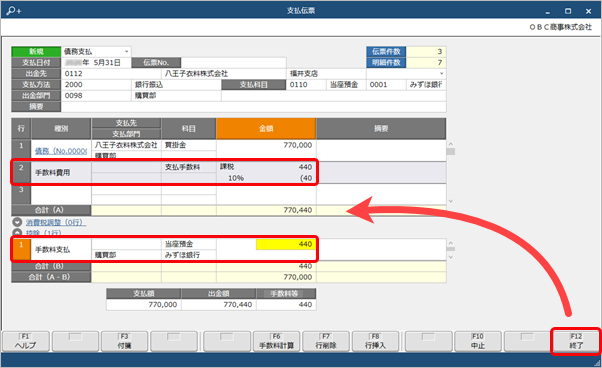This screenshot has height=368, width=602.
Task: Click the 銀行振込 payment method name
Action: coord(177,84)
